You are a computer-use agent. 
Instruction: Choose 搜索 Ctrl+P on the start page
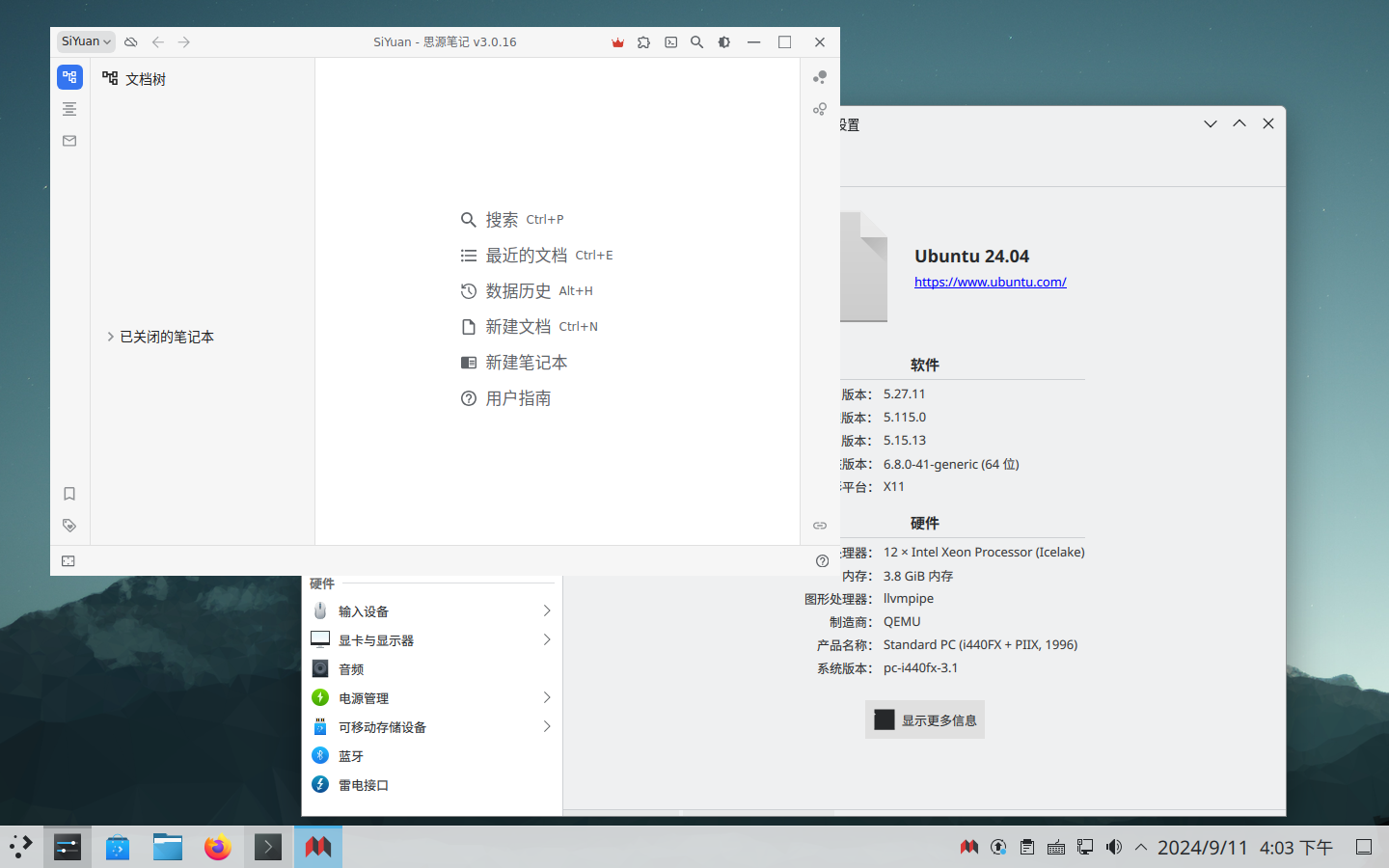(x=512, y=220)
